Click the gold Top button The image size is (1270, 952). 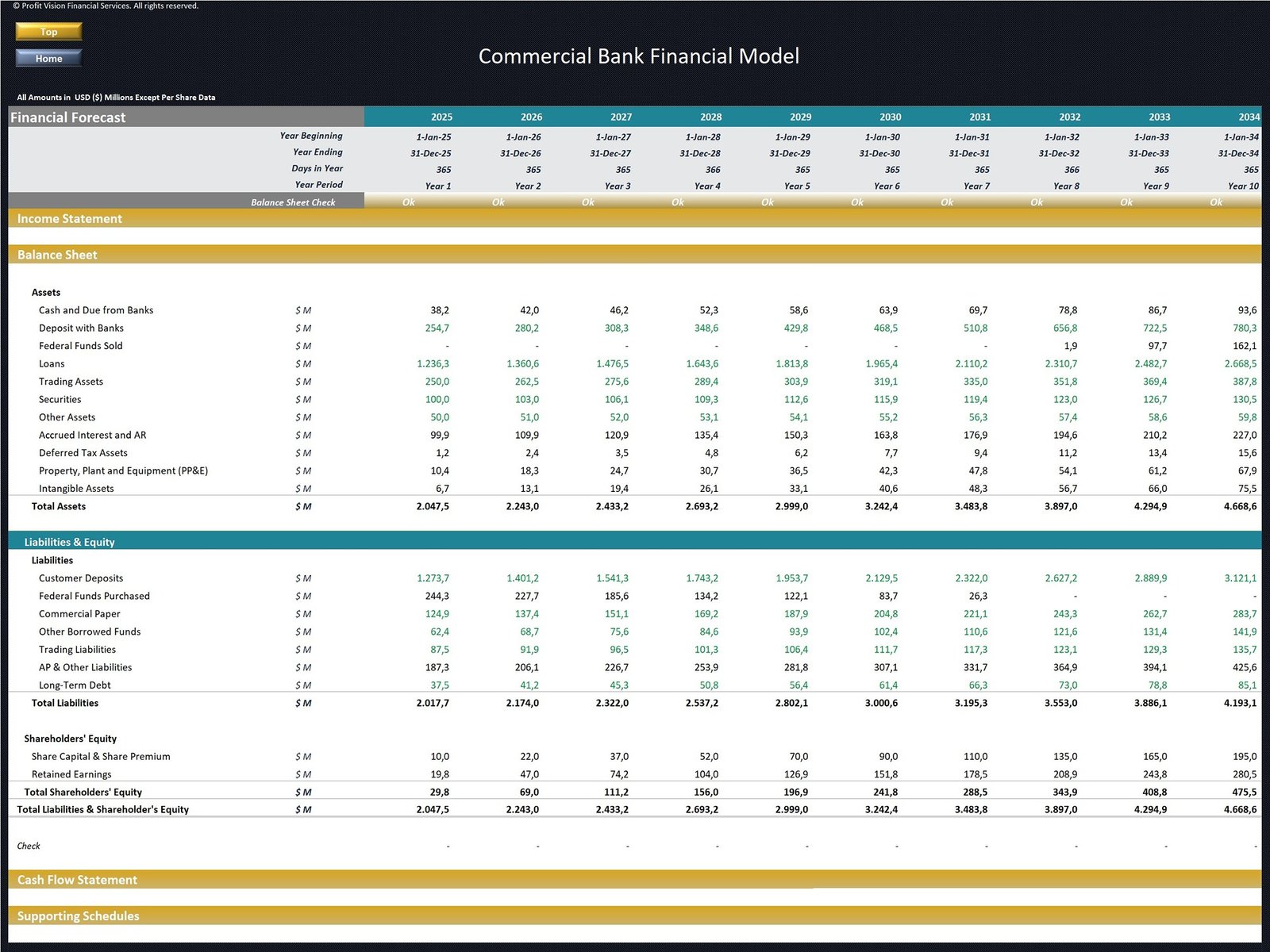click(x=48, y=32)
